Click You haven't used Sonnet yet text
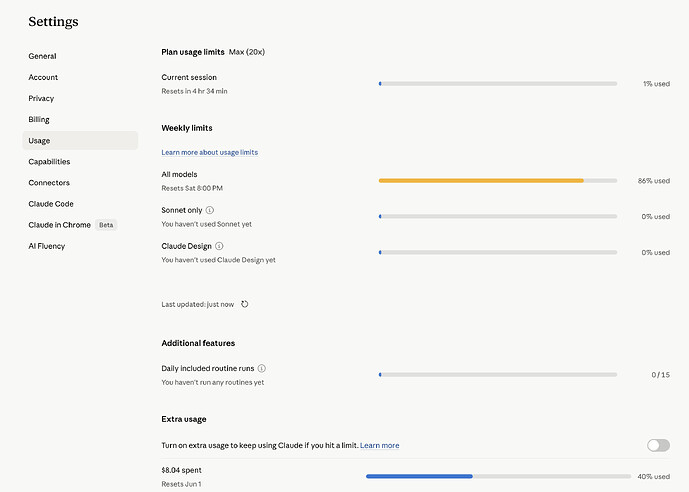The width and height of the screenshot is (689, 492). (207, 224)
